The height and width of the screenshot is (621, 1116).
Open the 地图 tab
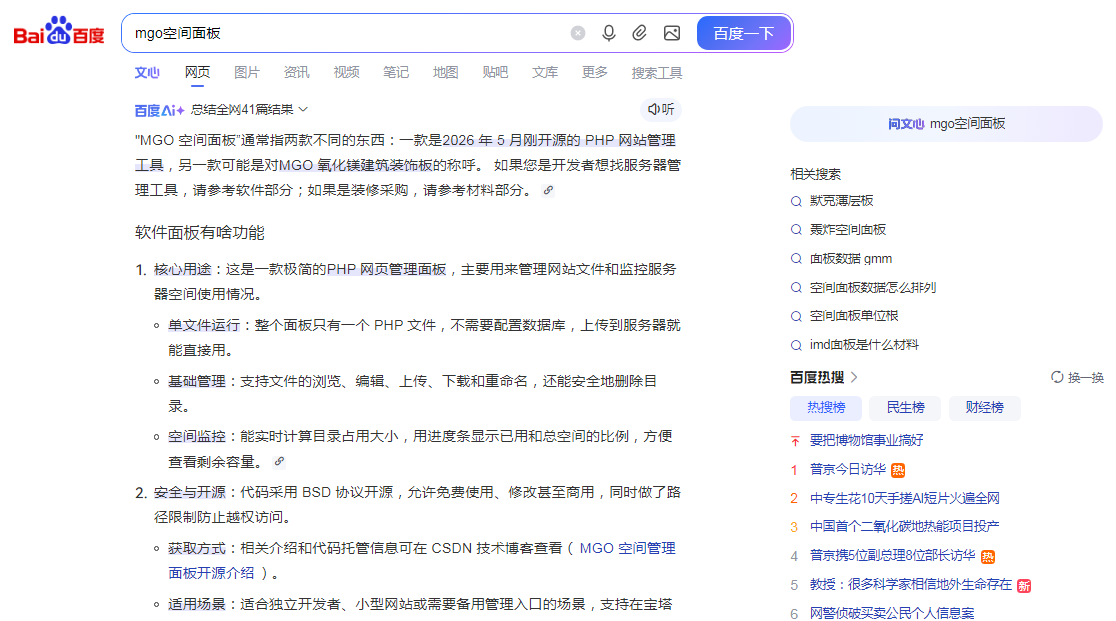pyautogui.click(x=446, y=73)
